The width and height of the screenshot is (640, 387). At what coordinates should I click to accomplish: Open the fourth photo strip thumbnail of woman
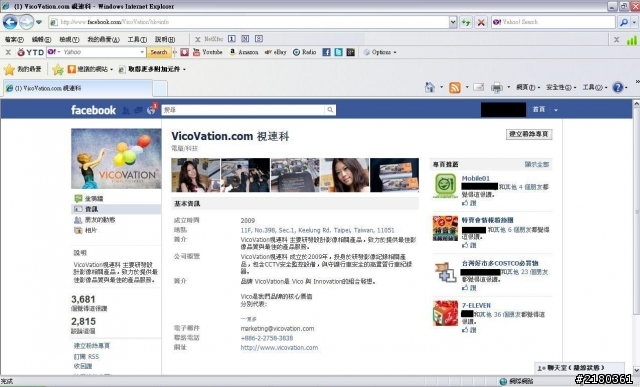coord(345,175)
